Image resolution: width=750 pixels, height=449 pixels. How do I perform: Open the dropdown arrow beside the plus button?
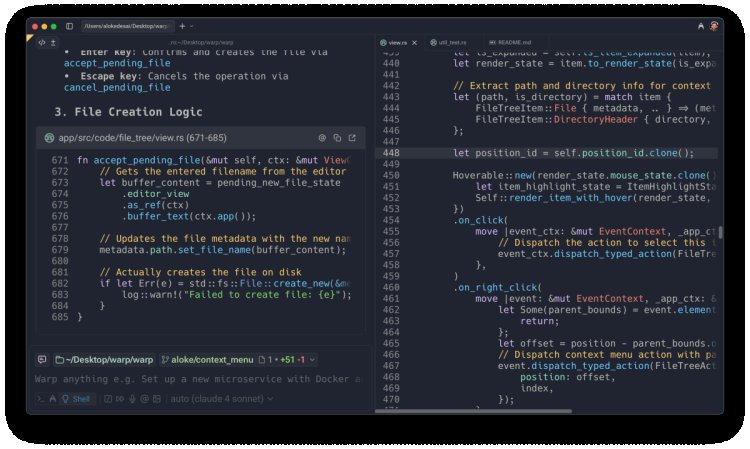(x=192, y=25)
